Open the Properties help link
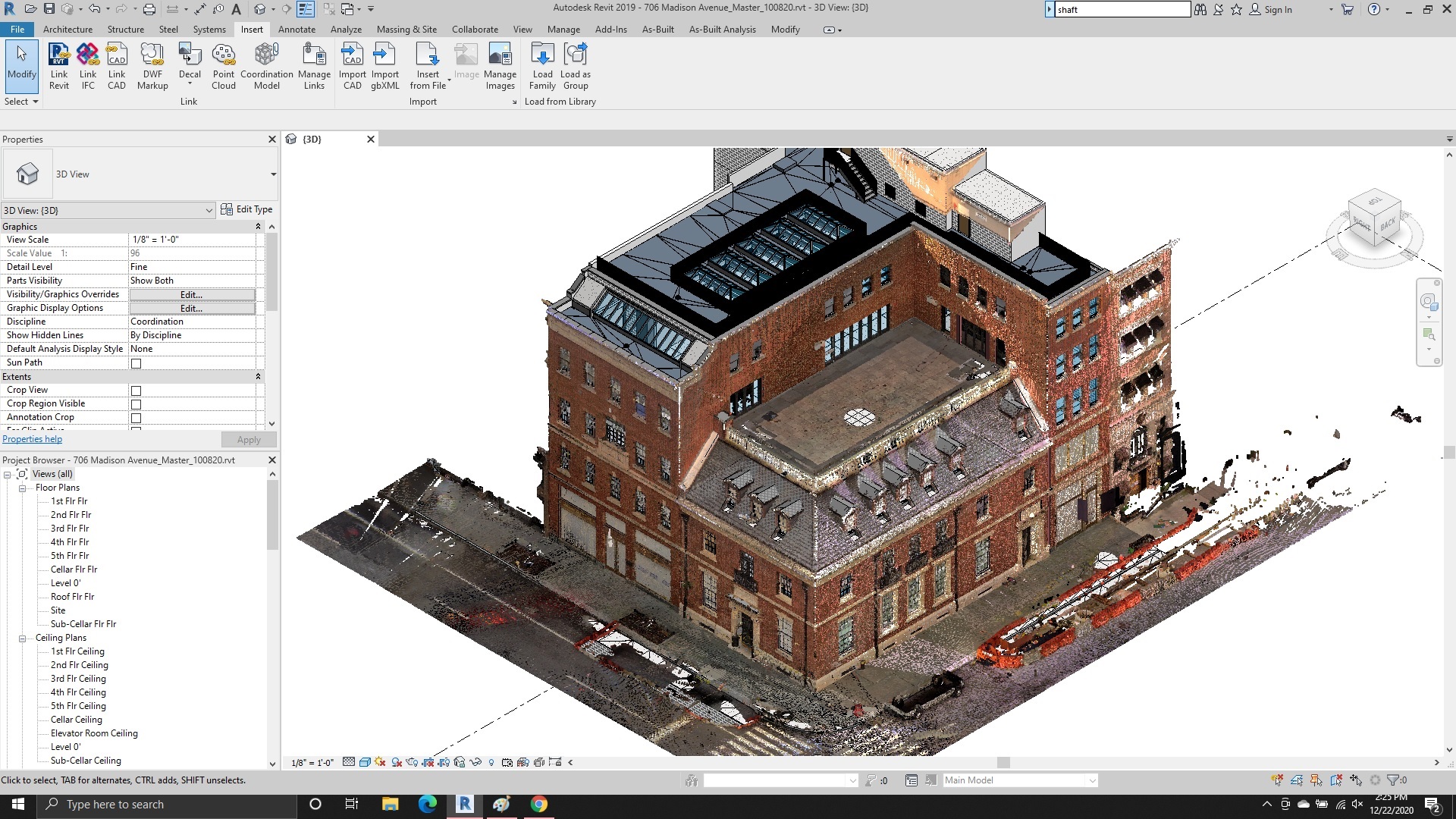The width and height of the screenshot is (1456, 819). [32, 439]
